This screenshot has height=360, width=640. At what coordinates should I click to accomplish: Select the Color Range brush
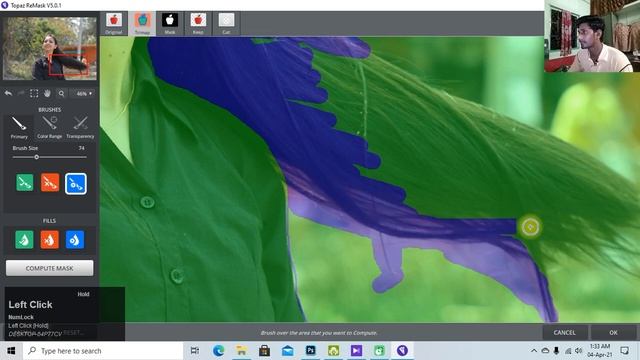[x=49, y=127]
